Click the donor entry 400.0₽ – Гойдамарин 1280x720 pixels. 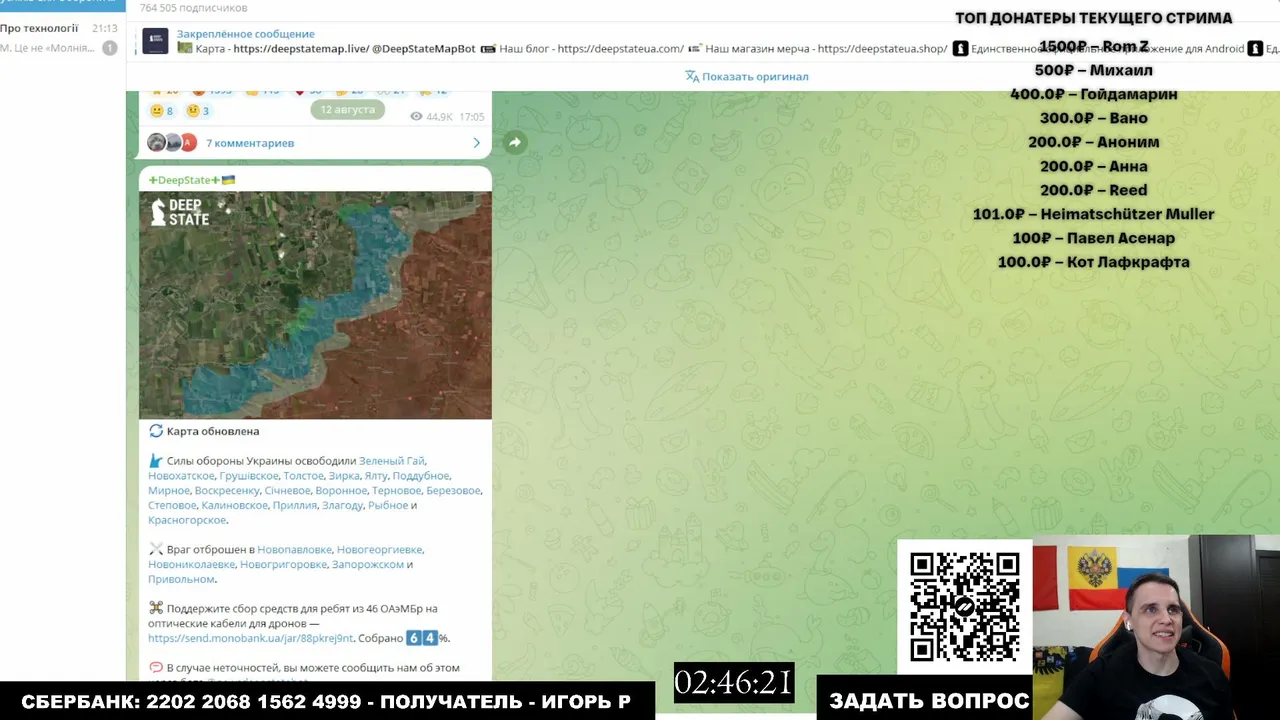point(1094,94)
